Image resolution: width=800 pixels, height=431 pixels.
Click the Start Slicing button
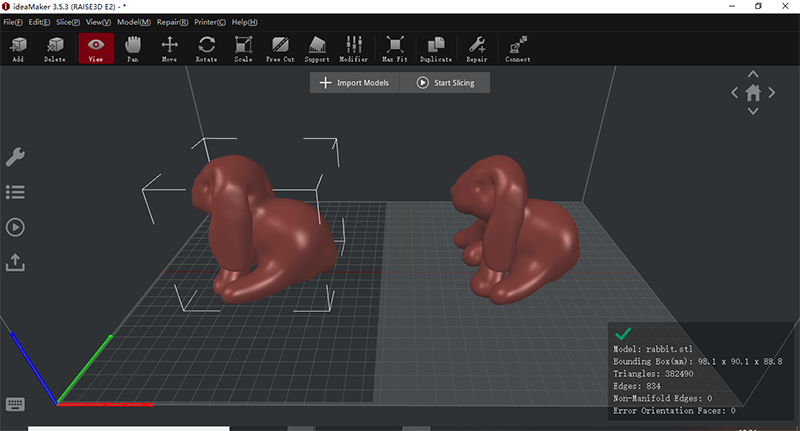pos(445,83)
